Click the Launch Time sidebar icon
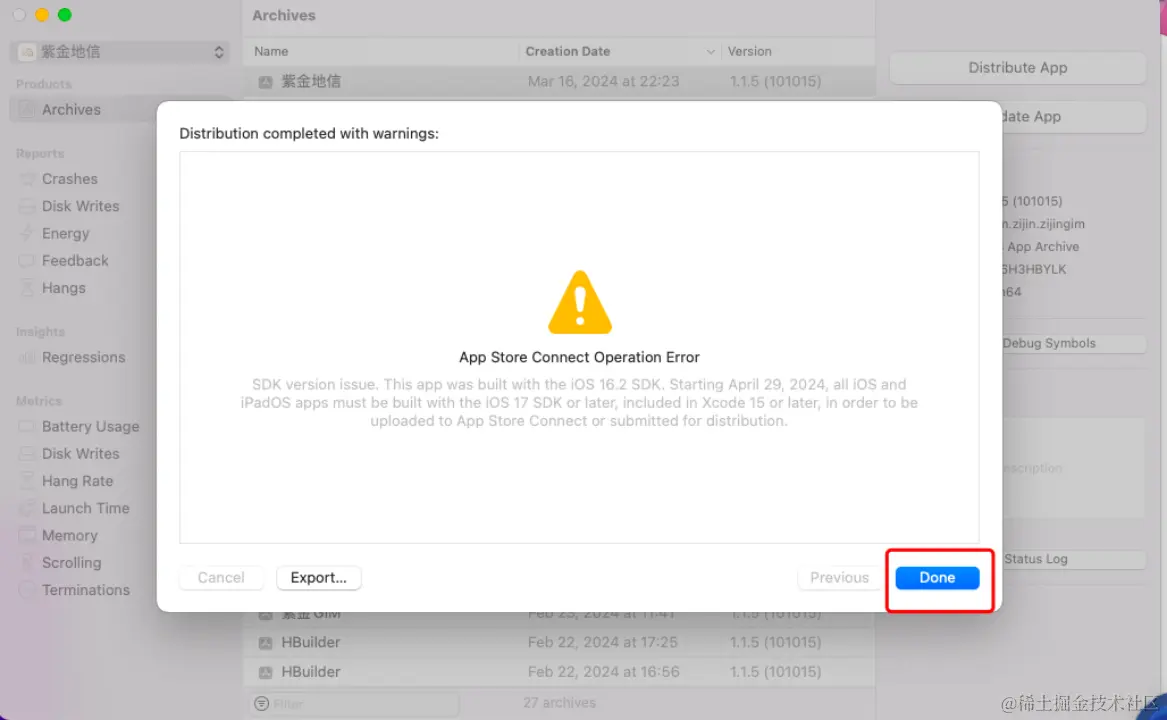Image resolution: width=1167 pixels, height=720 pixels. pos(27,509)
